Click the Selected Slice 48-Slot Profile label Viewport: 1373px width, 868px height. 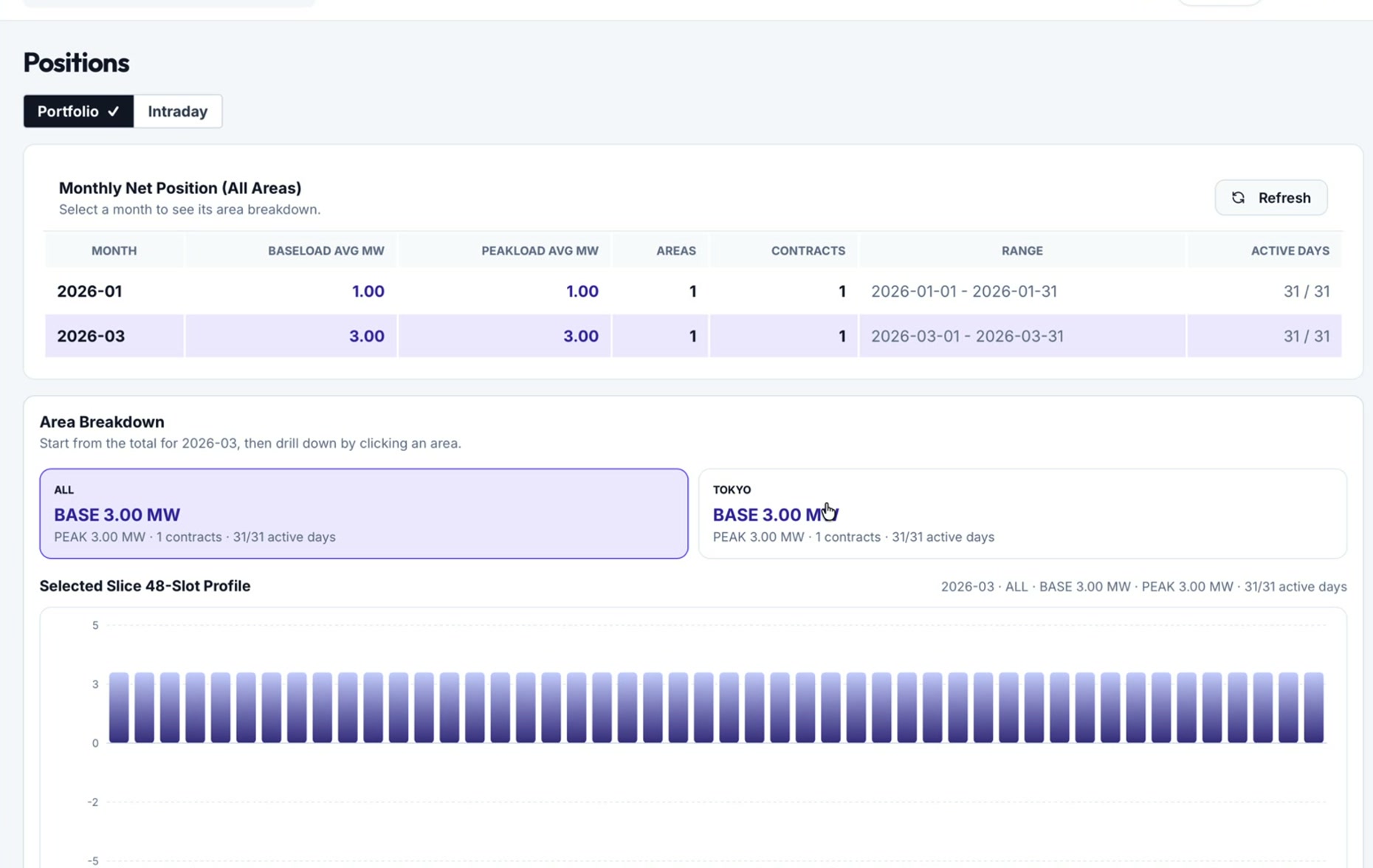[145, 585]
